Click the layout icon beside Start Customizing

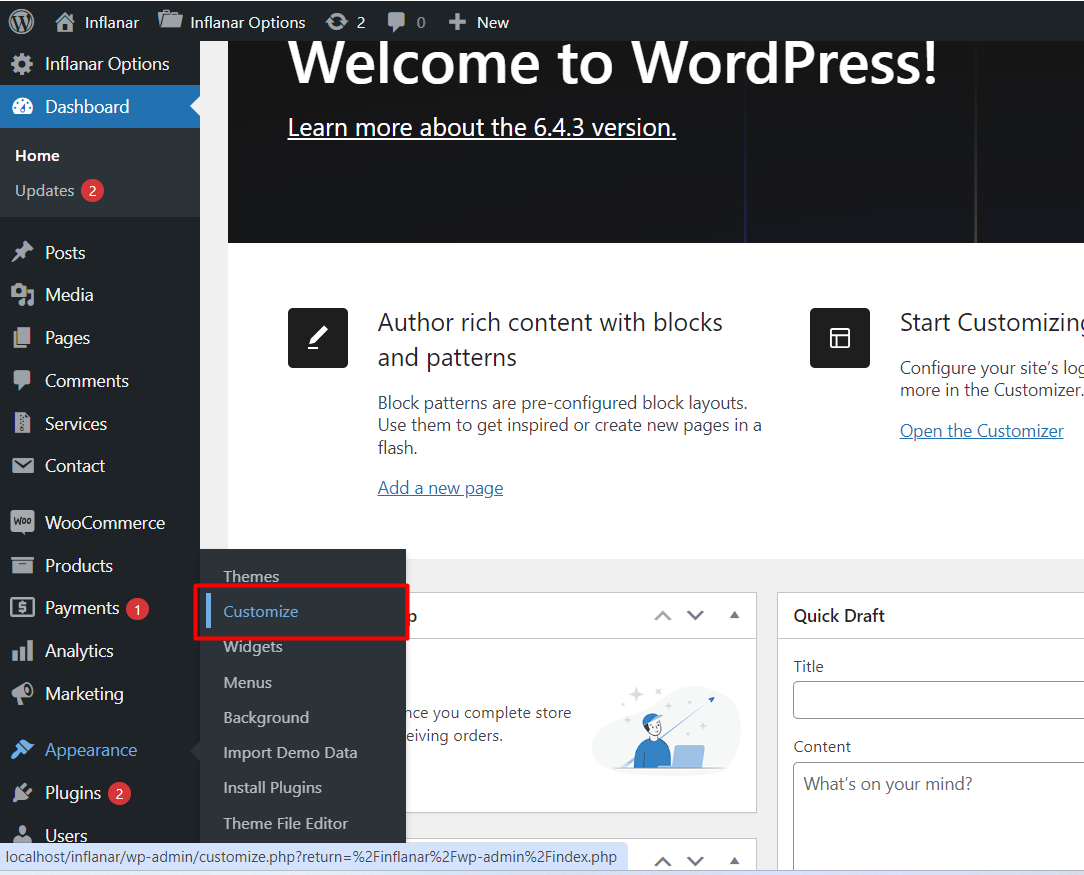coord(840,338)
